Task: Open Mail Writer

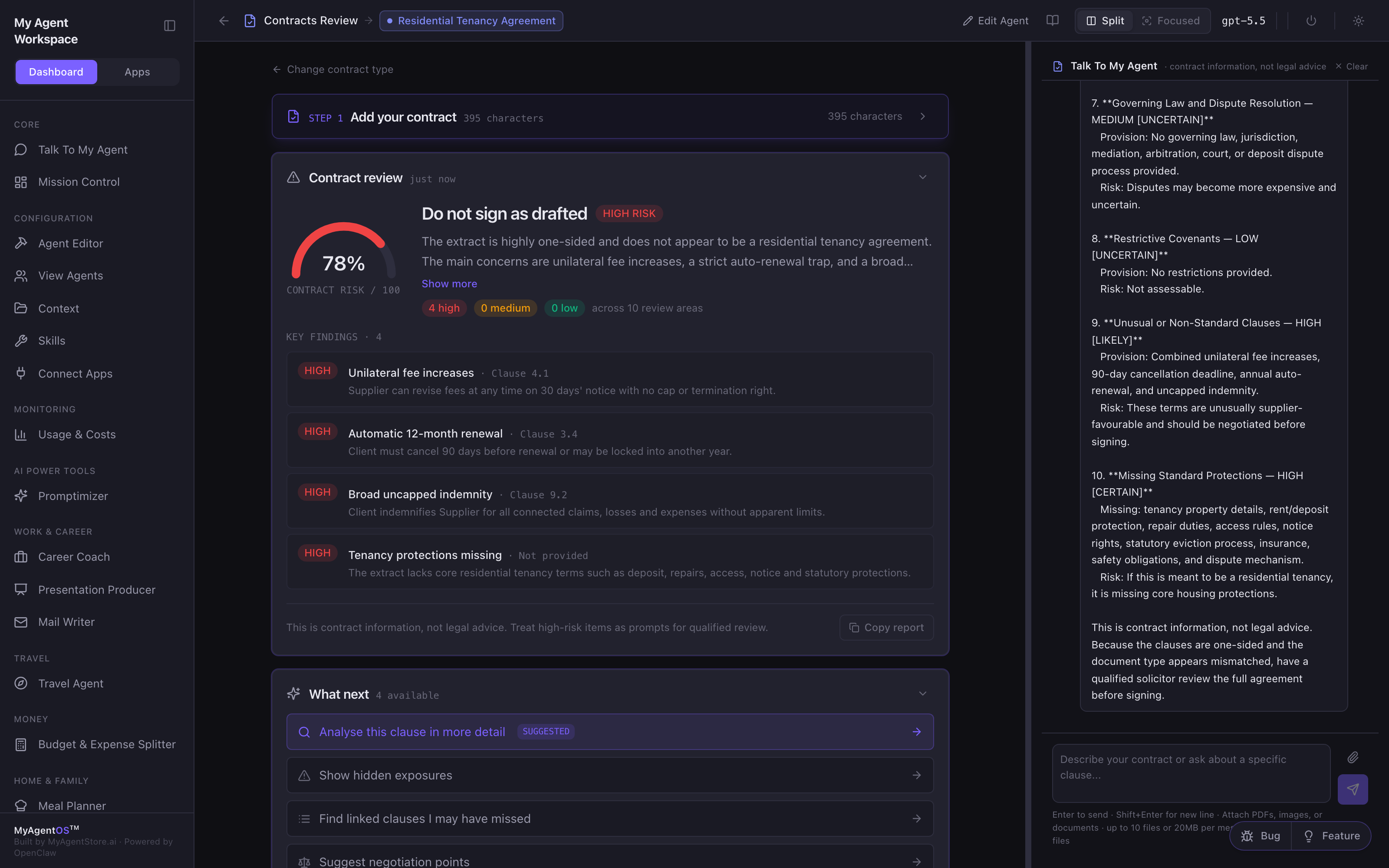Action: tap(96, 622)
